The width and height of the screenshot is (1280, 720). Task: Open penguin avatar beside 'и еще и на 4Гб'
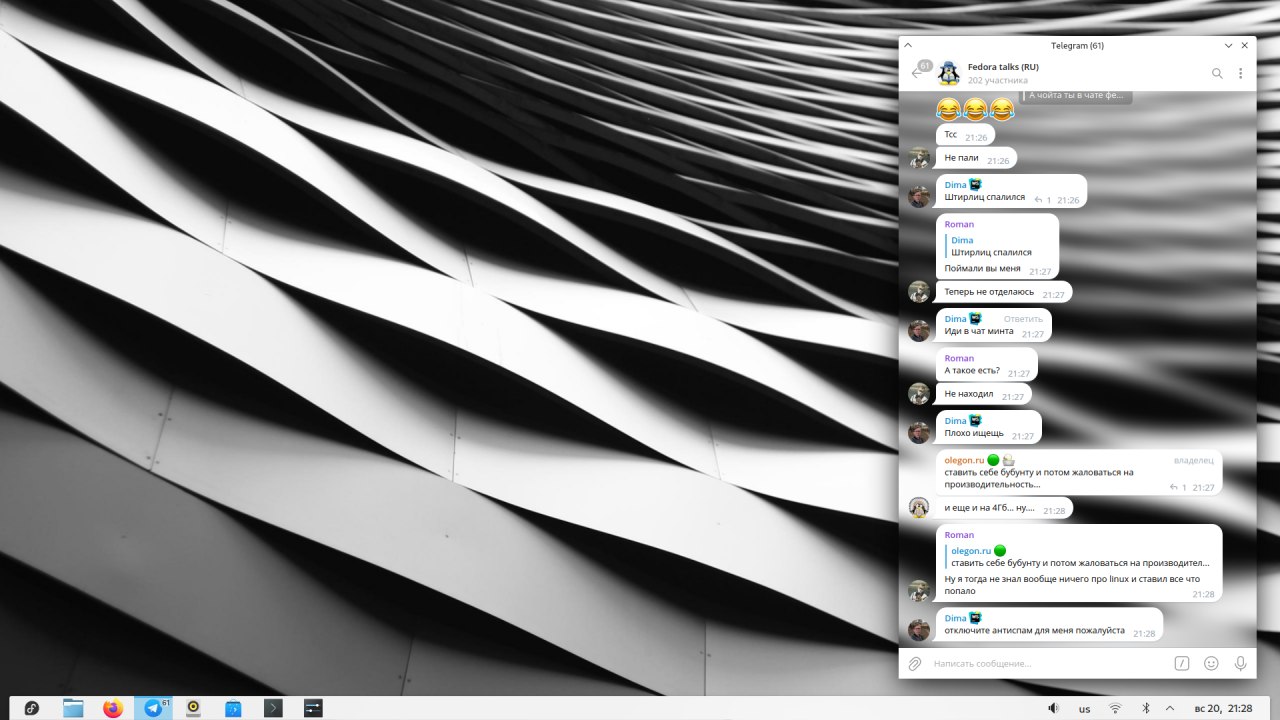[919, 508]
